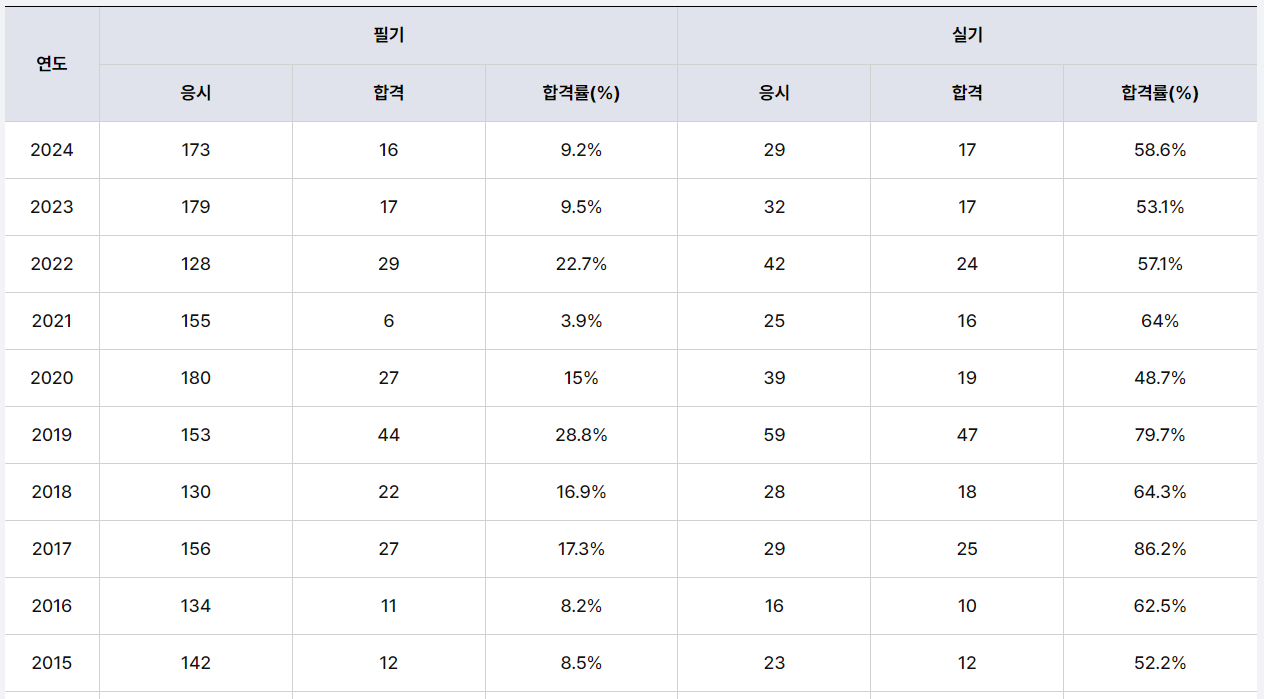The height and width of the screenshot is (699, 1264).
Task: Select the 필기 group header
Action: pos(388,35)
